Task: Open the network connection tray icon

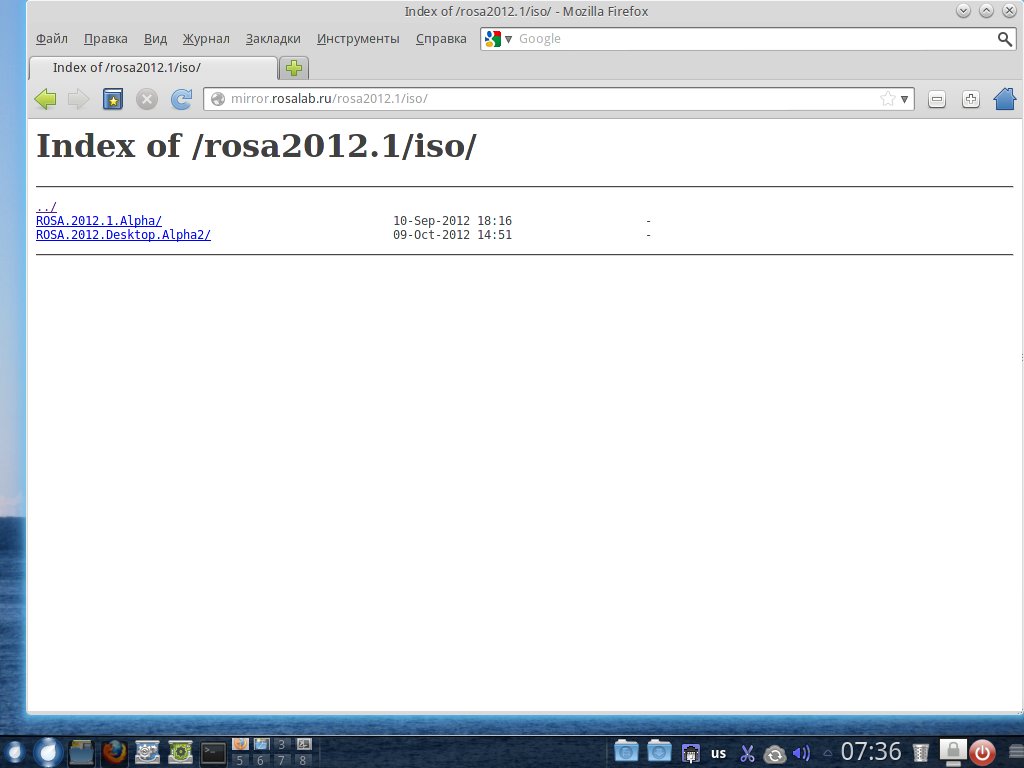Action: coord(690,753)
